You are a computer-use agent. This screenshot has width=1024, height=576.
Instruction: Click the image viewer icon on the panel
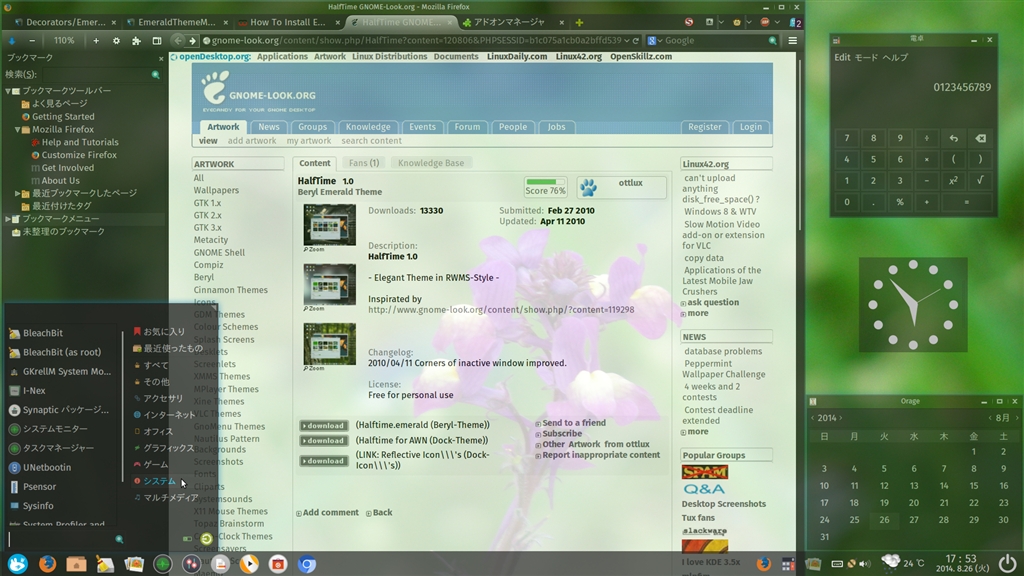134,563
